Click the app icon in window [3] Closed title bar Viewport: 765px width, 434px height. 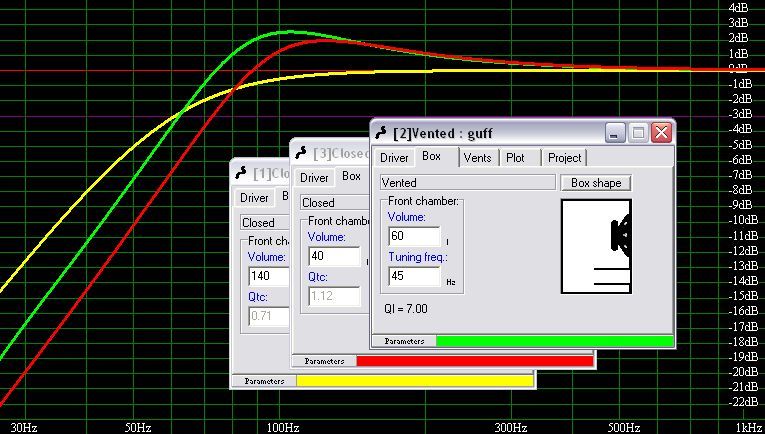301,153
